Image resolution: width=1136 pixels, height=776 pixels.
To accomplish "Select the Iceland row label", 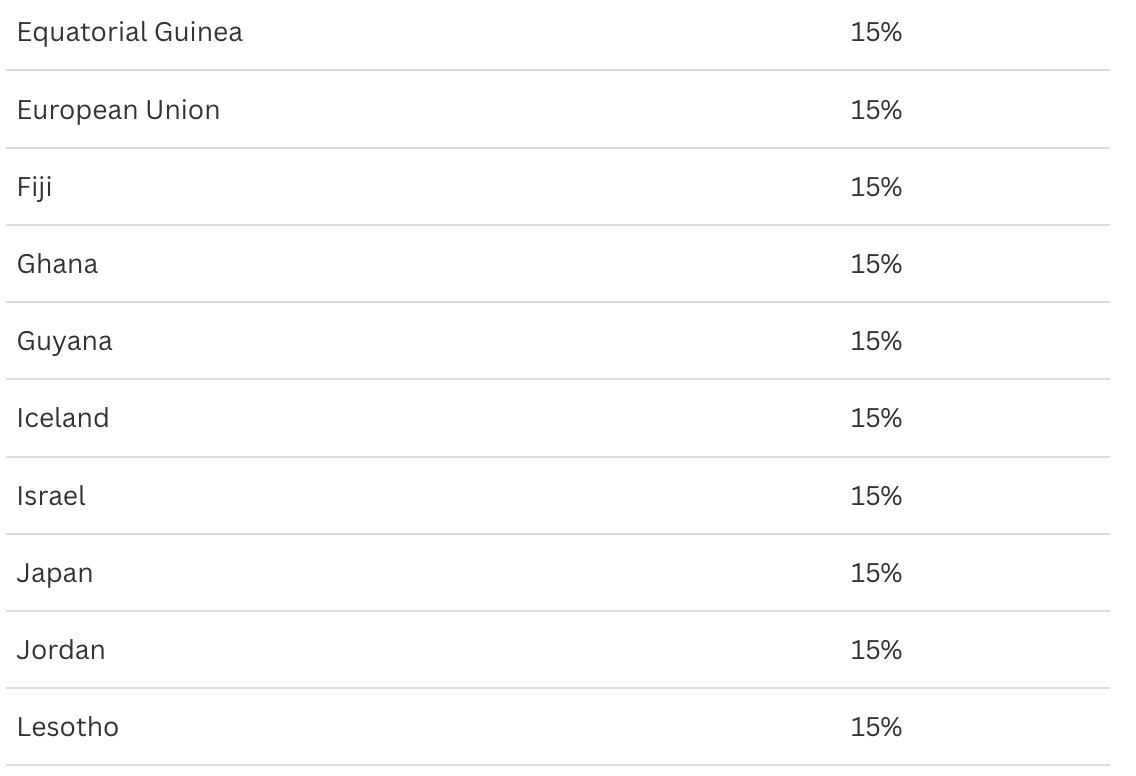I will tap(63, 418).
